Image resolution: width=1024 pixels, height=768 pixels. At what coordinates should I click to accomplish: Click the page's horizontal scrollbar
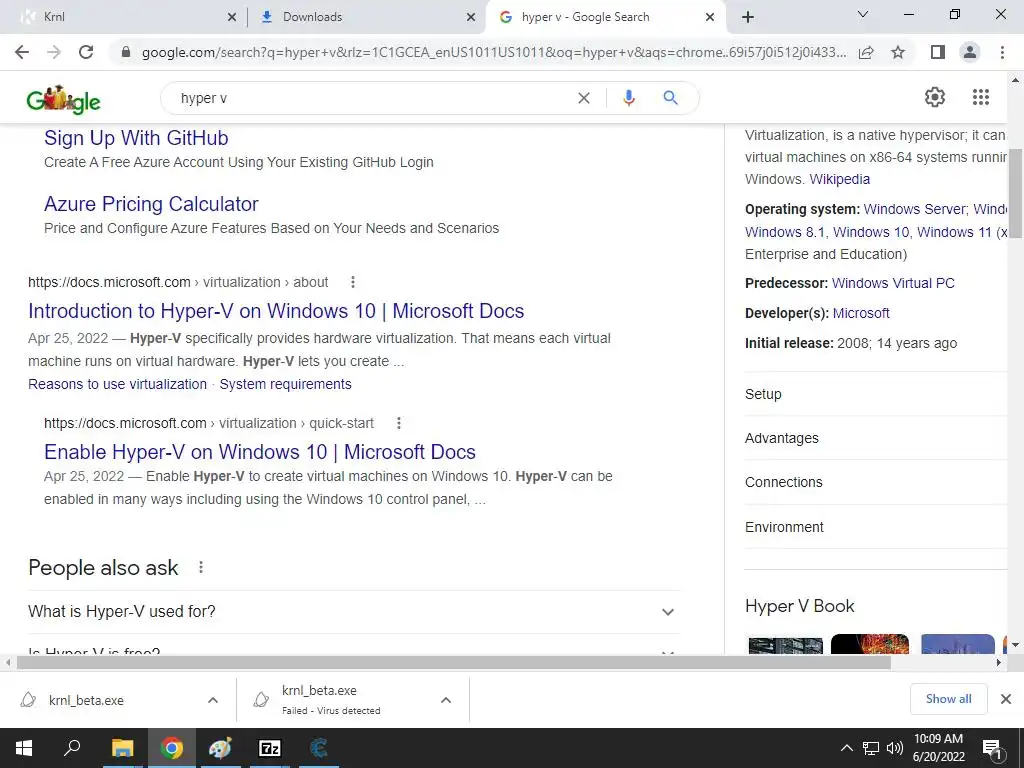point(454,662)
